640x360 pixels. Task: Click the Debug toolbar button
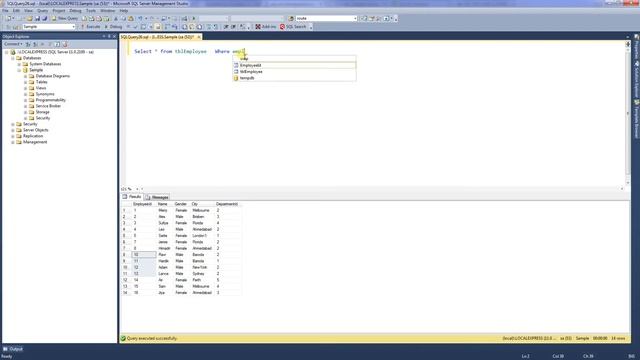coord(113,27)
